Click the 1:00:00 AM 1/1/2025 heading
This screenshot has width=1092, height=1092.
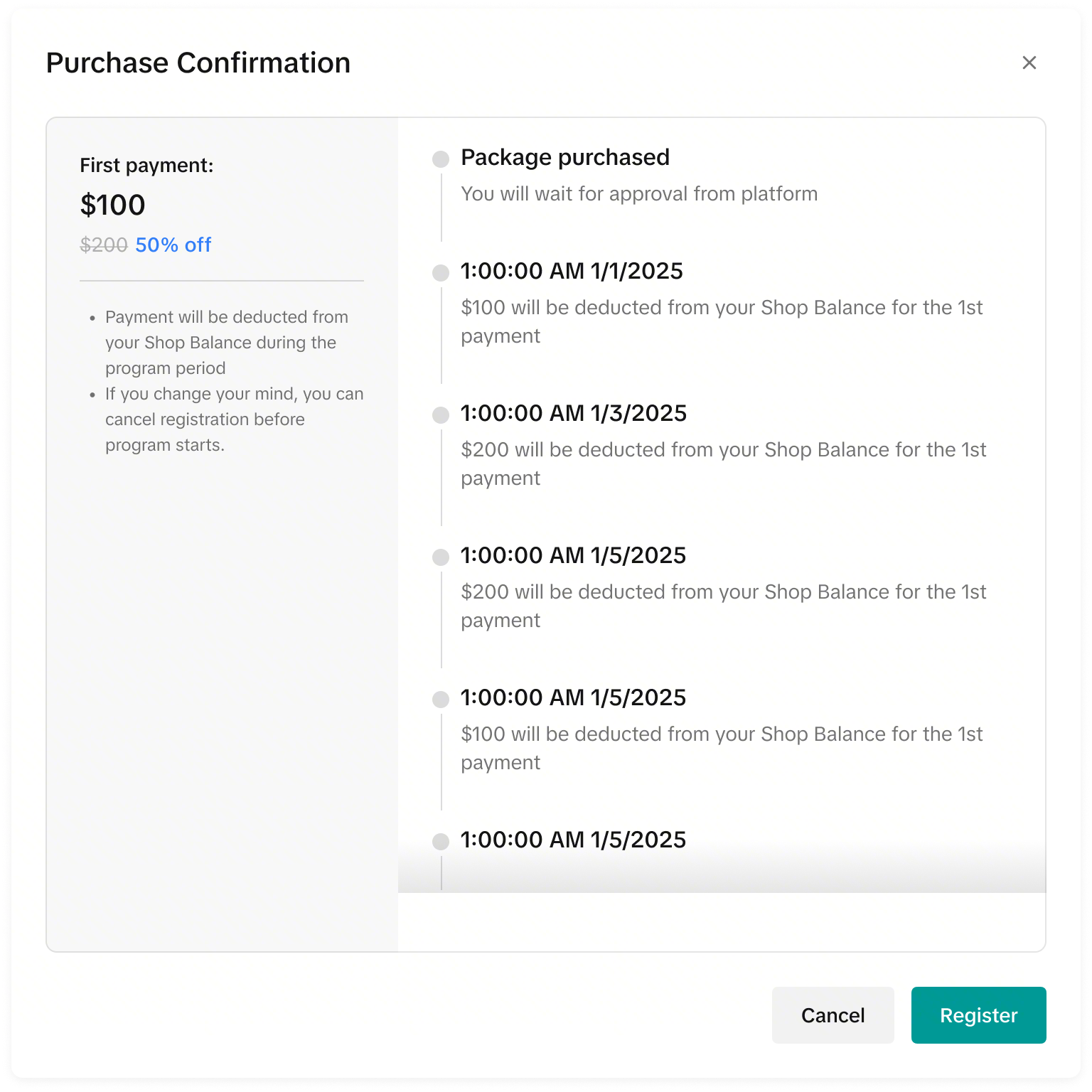pos(572,271)
